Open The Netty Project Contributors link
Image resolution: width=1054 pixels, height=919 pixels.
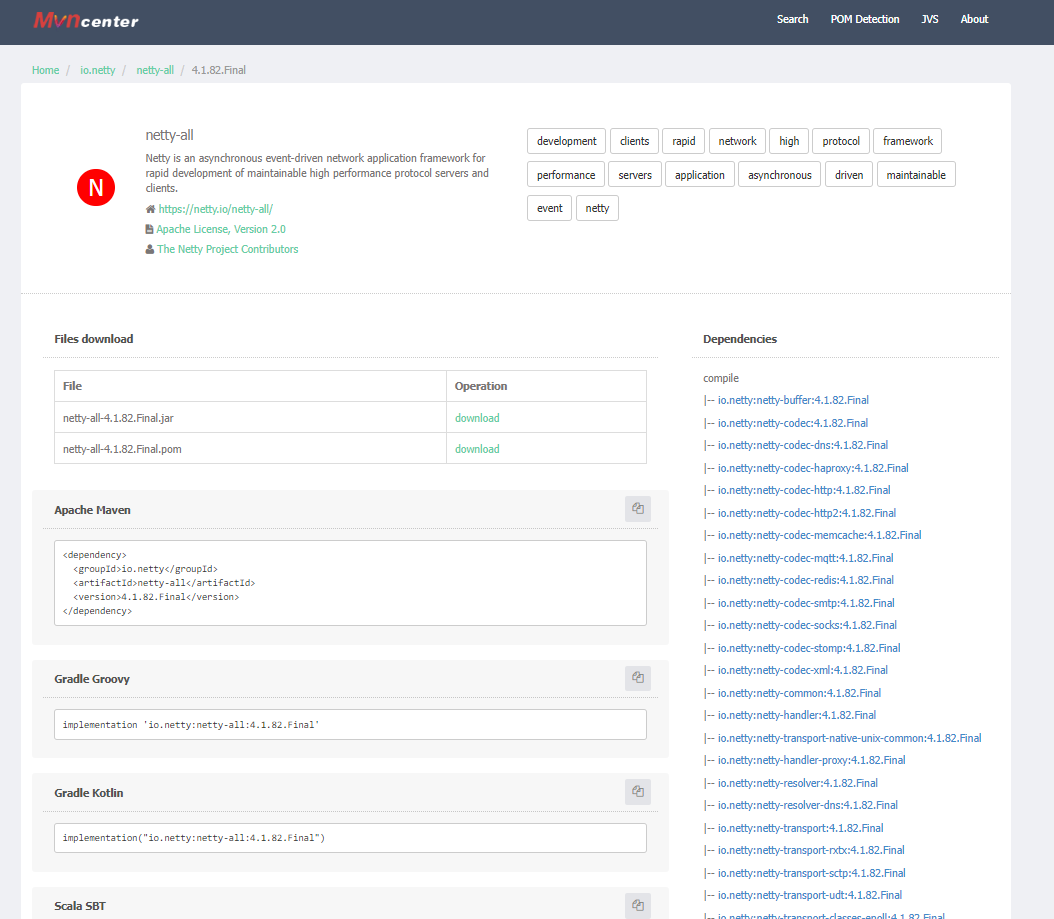point(227,249)
